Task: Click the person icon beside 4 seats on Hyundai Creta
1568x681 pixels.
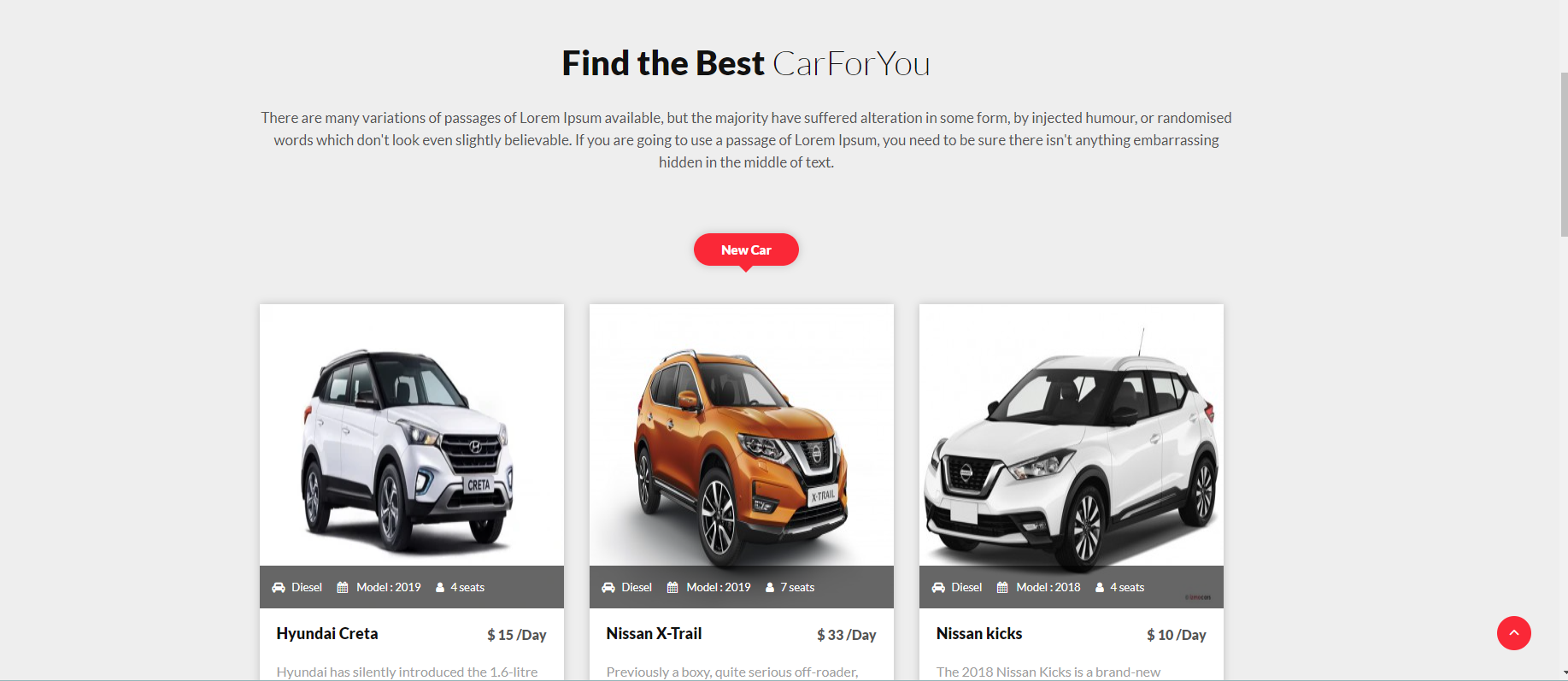Action: pyautogui.click(x=440, y=588)
